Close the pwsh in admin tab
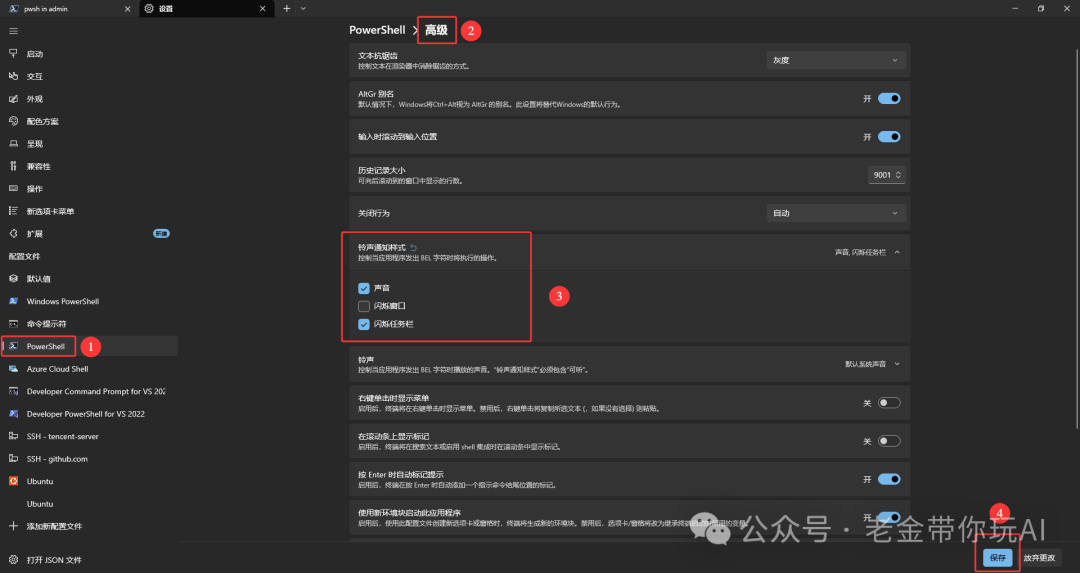This screenshot has width=1080, height=573. 127,8
